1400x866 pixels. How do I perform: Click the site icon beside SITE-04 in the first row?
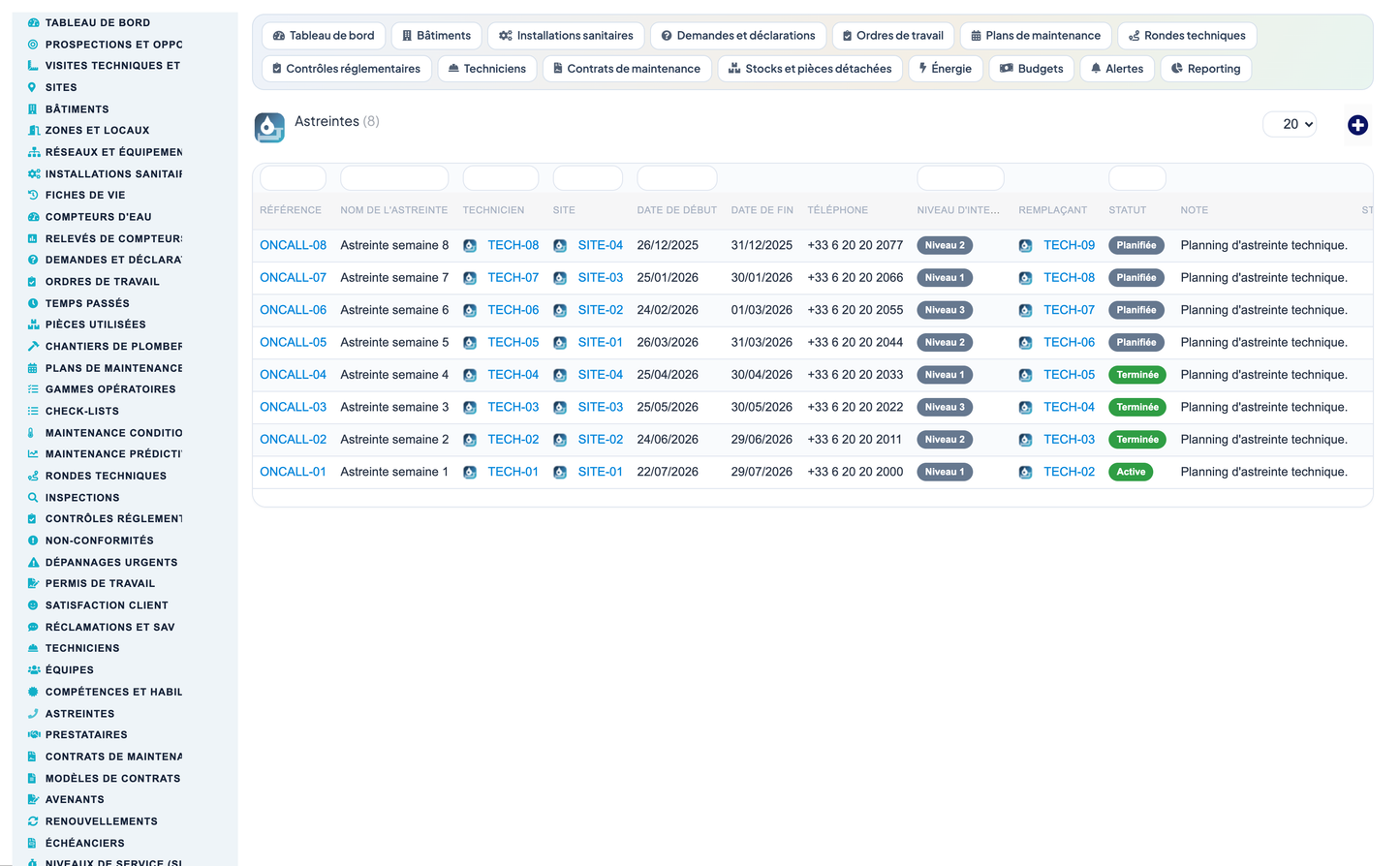(x=560, y=246)
